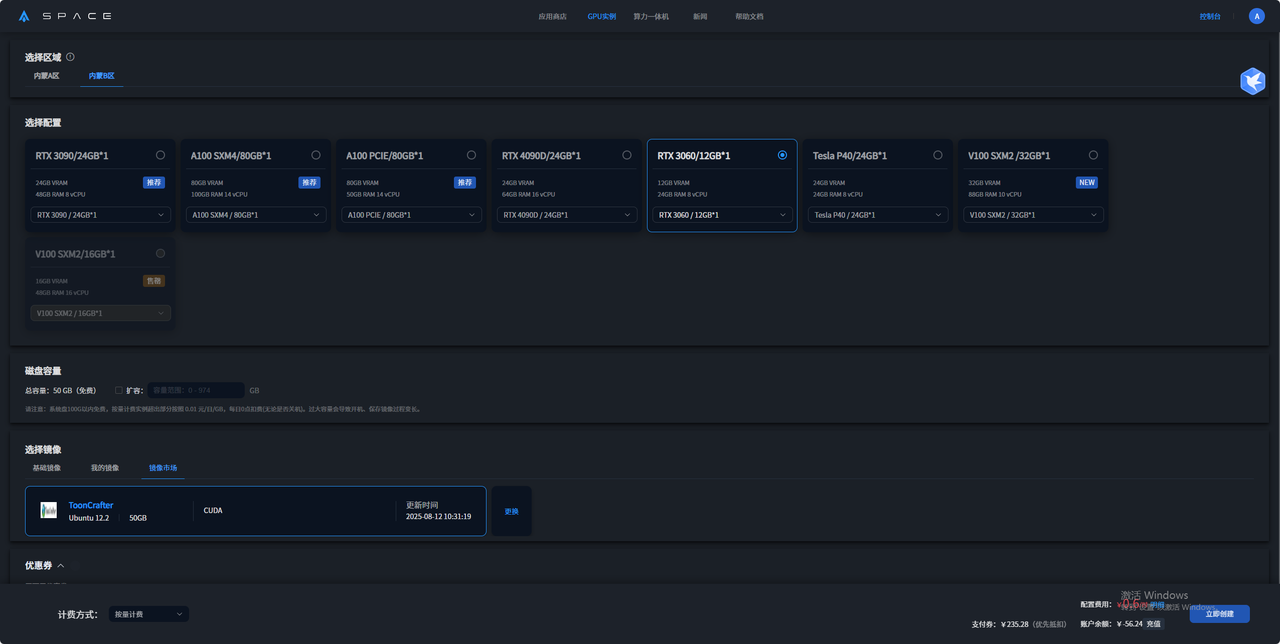Click the RTX 3060/12GB*1 selected radio button
Screen dimensions: 1280x644
tap(782, 155)
